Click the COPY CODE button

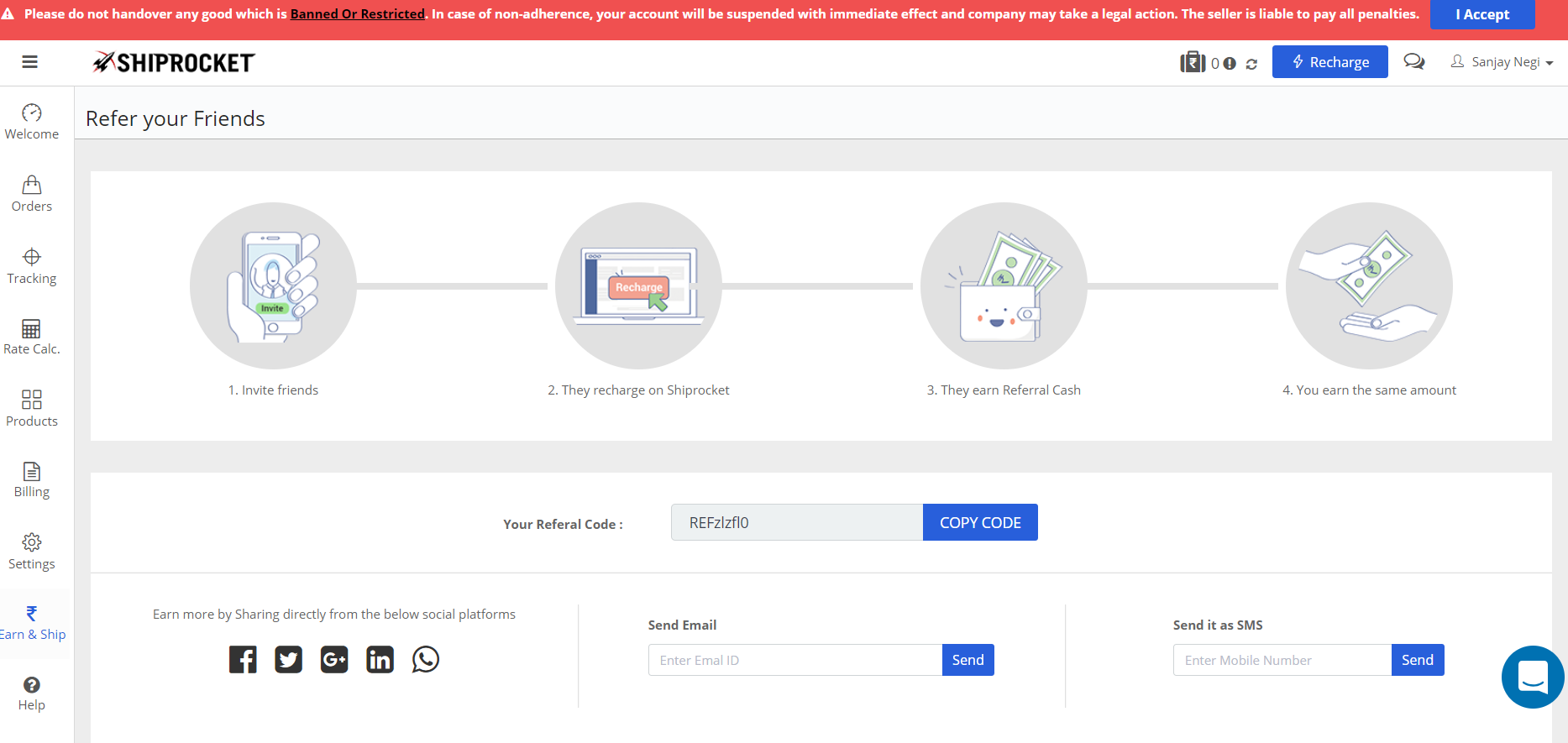point(980,522)
